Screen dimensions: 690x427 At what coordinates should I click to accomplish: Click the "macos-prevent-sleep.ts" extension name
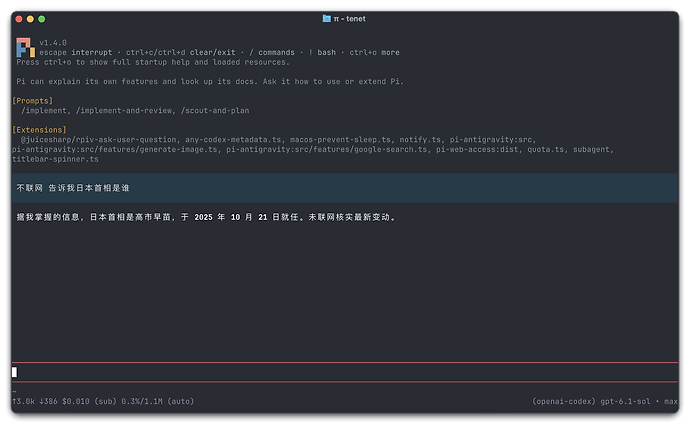[340, 140]
